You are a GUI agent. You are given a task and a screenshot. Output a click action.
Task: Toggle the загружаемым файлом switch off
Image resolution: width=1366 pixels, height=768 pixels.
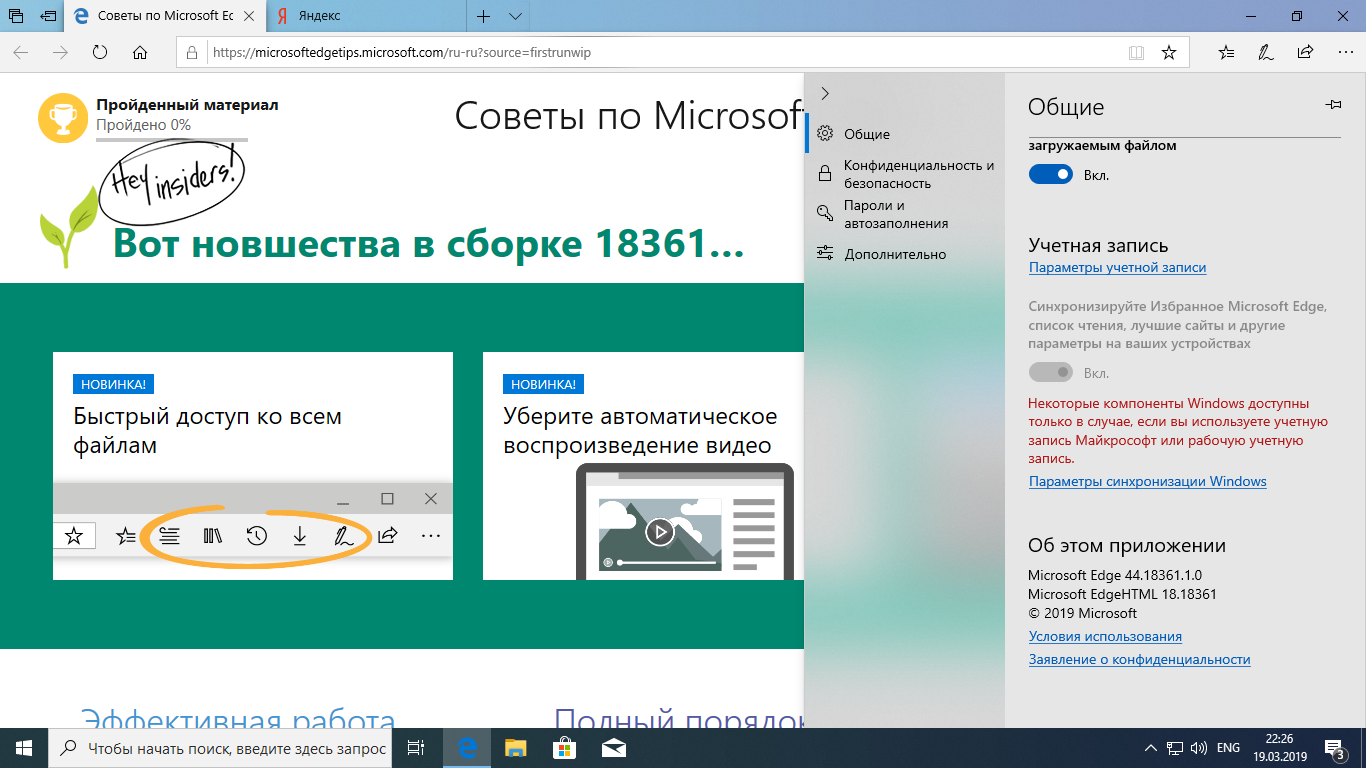[x=1050, y=175]
